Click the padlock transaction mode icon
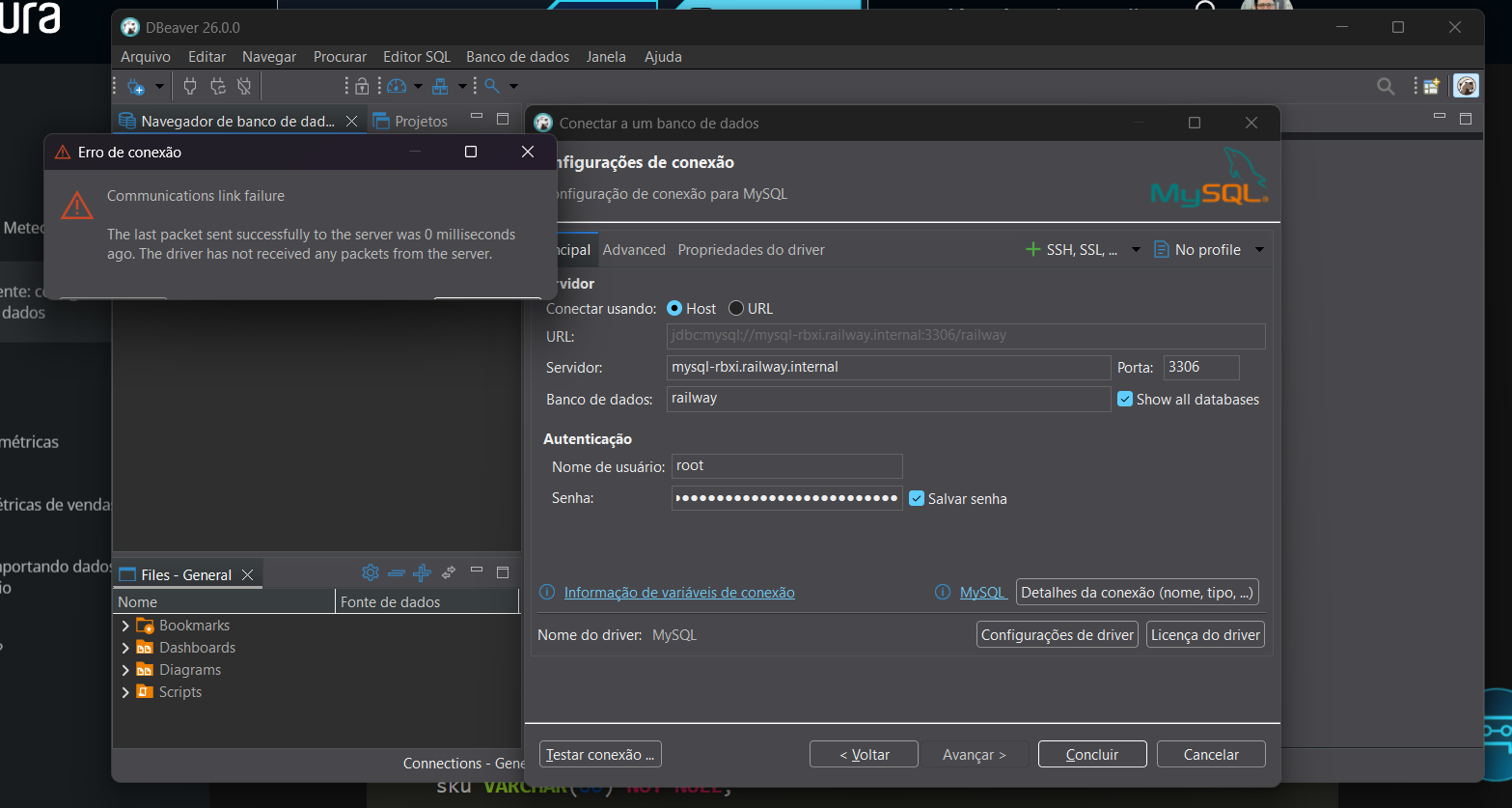Viewport: 1512px width, 808px height. coord(362,86)
